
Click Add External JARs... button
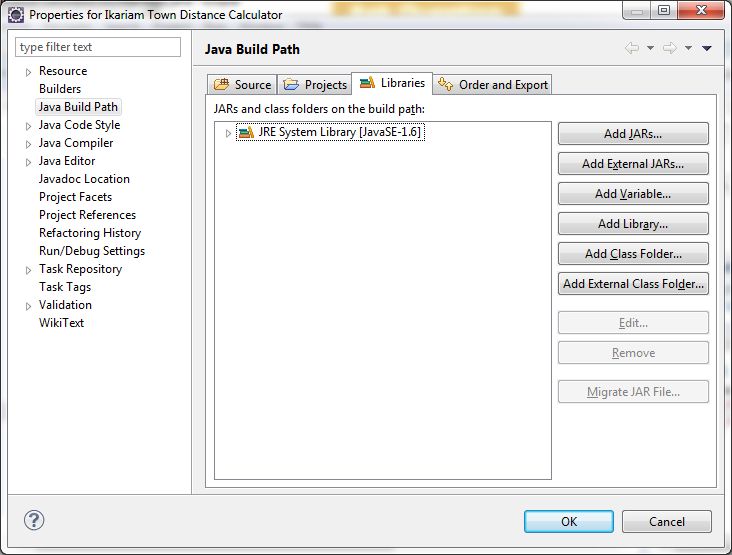(633, 164)
